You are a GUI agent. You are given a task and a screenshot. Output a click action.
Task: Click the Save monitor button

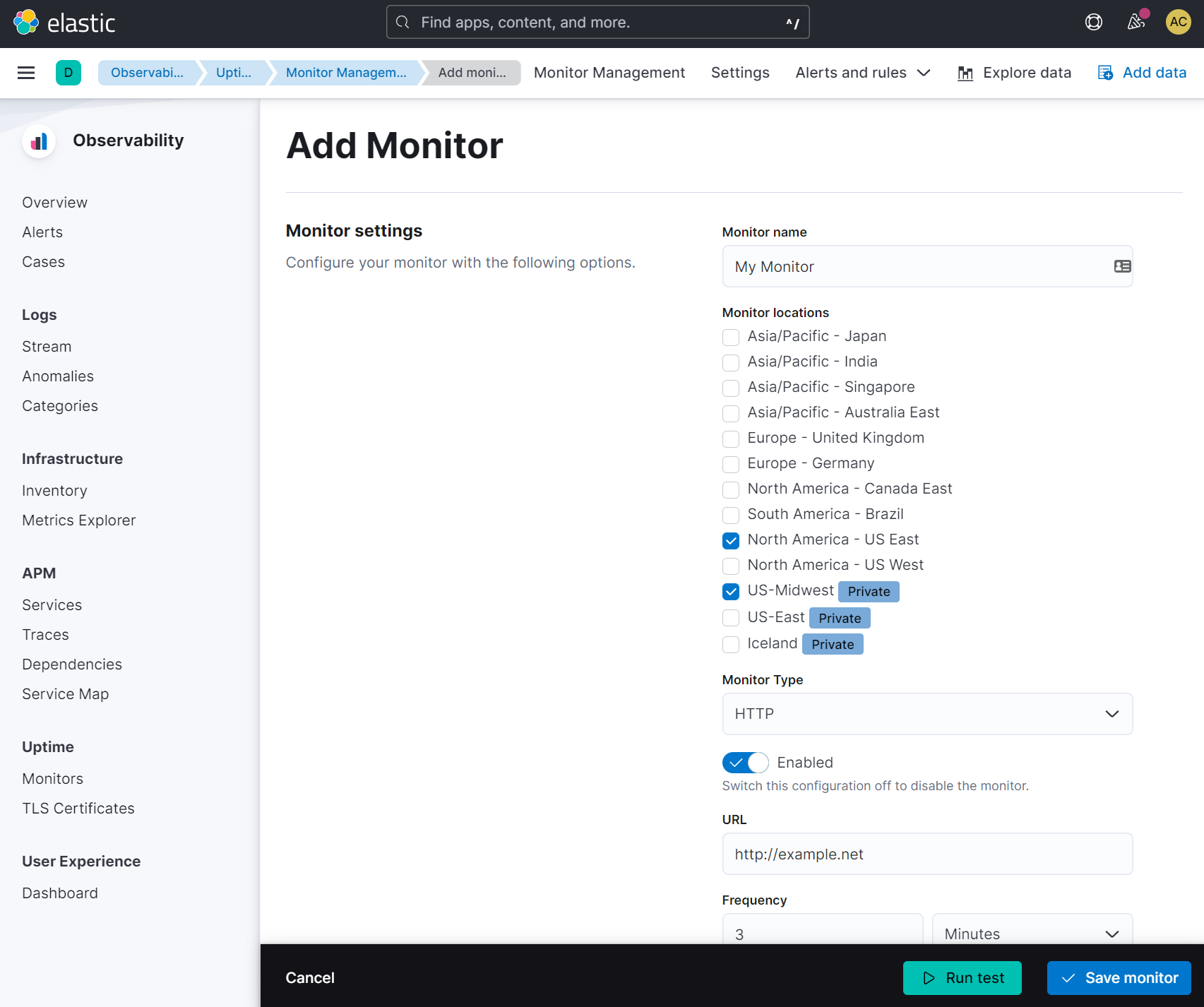(x=1119, y=978)
